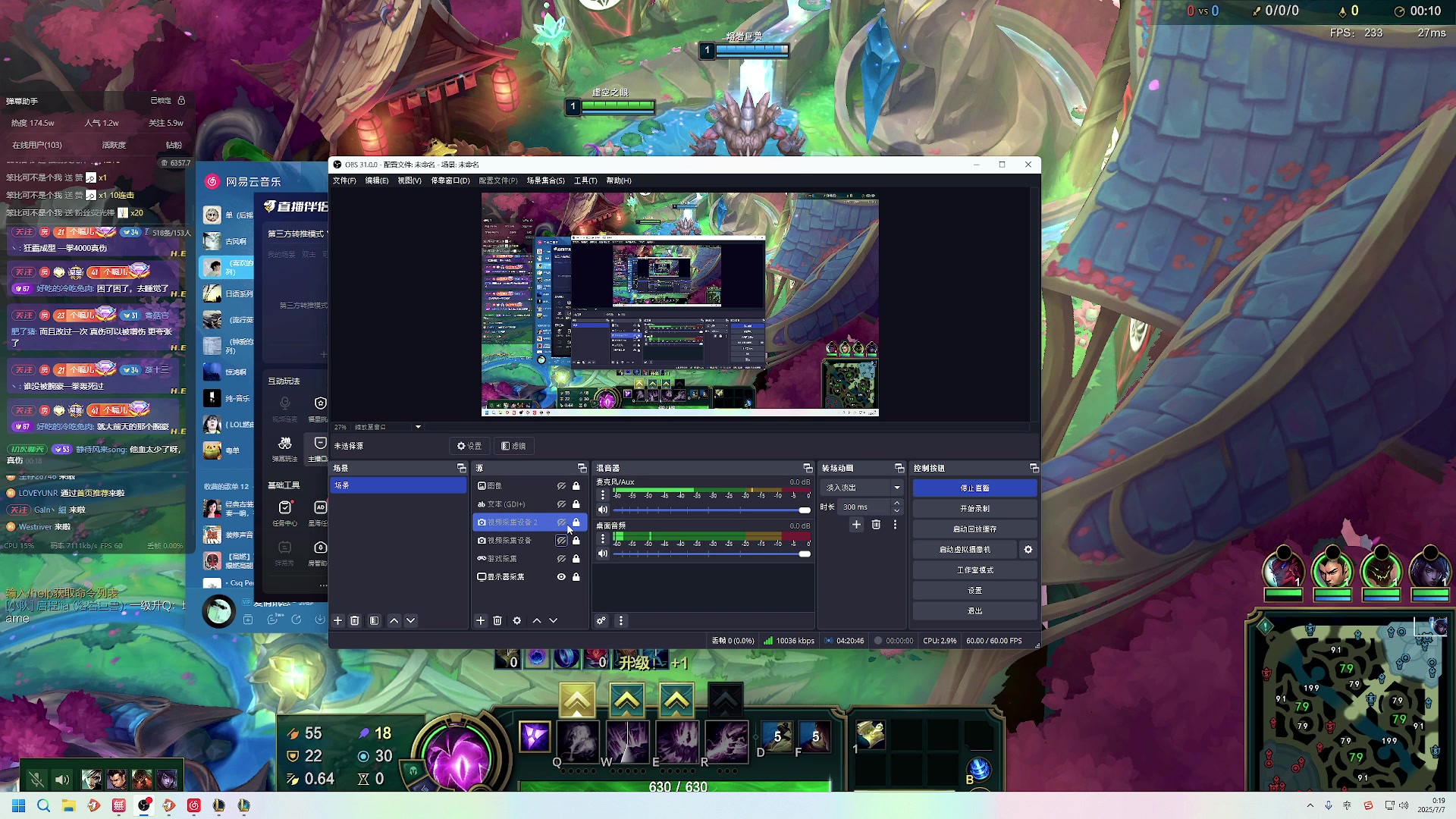The height and width of the screenshot is (819, 1456).
Task: Open advanced audio properties gears in mixer
Action: [601, 621]
